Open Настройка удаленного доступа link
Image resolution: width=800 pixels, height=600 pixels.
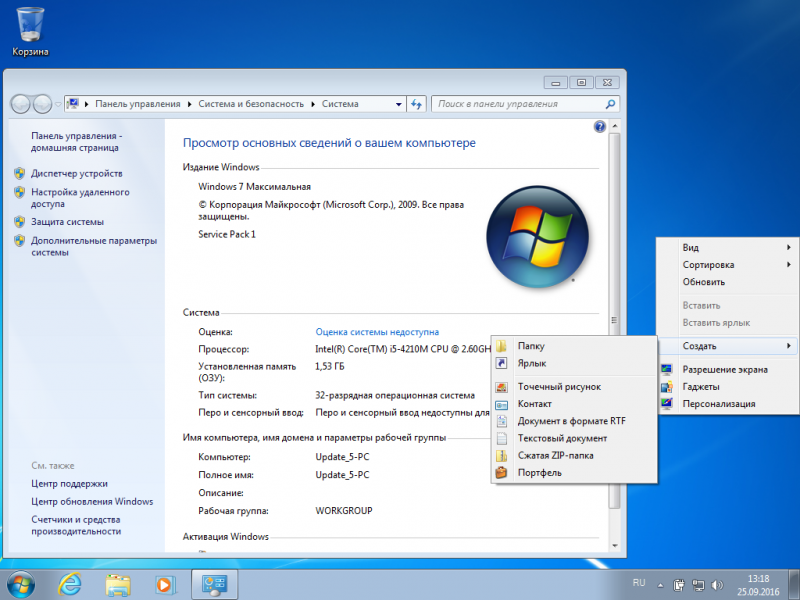[x=80, y=198]
